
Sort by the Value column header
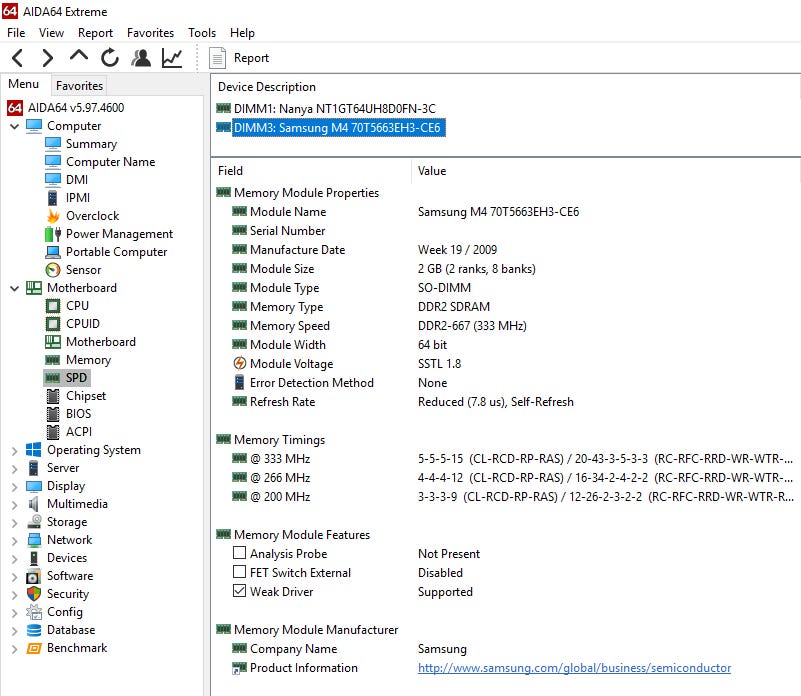[x=605, y=171]
